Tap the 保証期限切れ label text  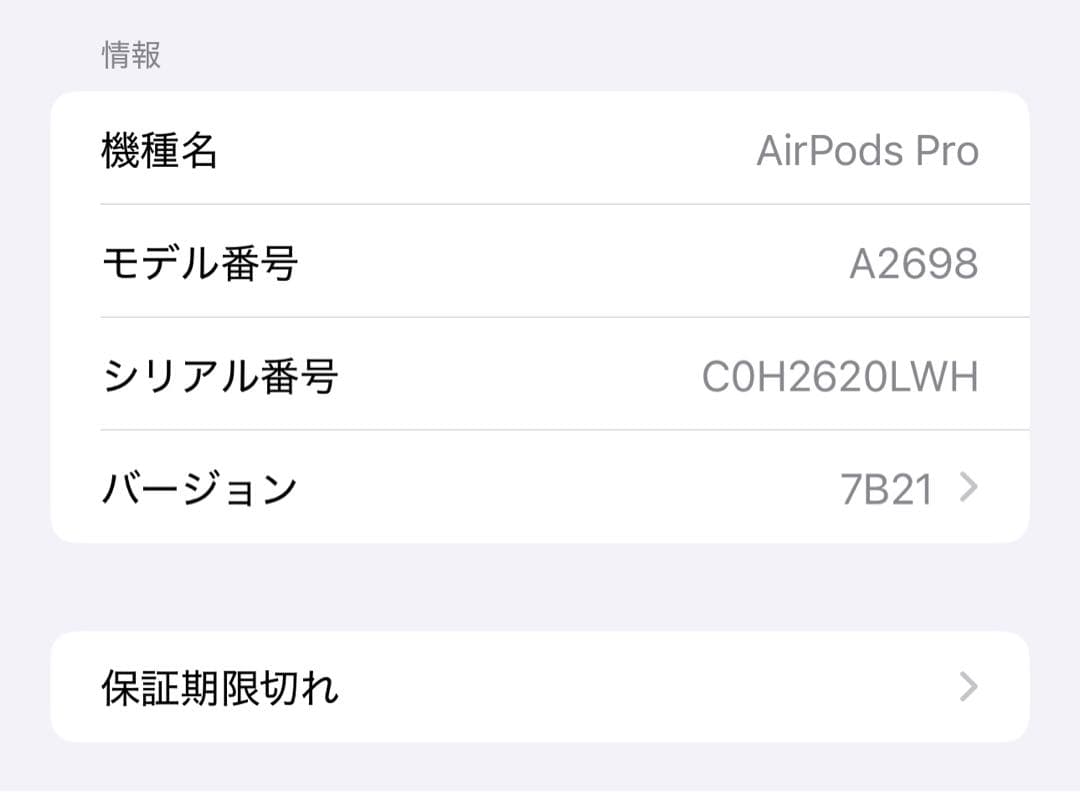[220, 686]
